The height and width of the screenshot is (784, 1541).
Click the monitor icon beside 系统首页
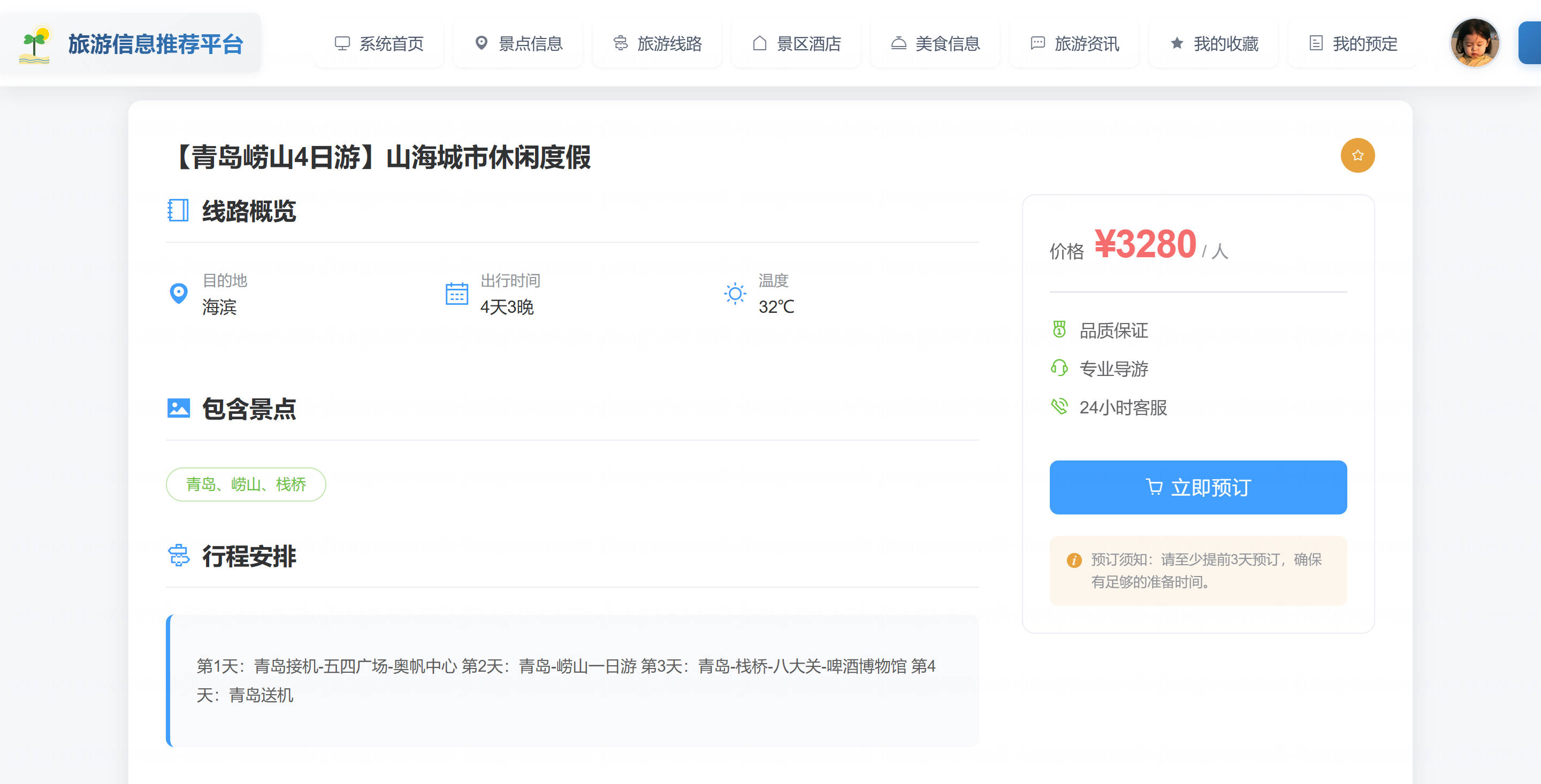click(342, 44)
